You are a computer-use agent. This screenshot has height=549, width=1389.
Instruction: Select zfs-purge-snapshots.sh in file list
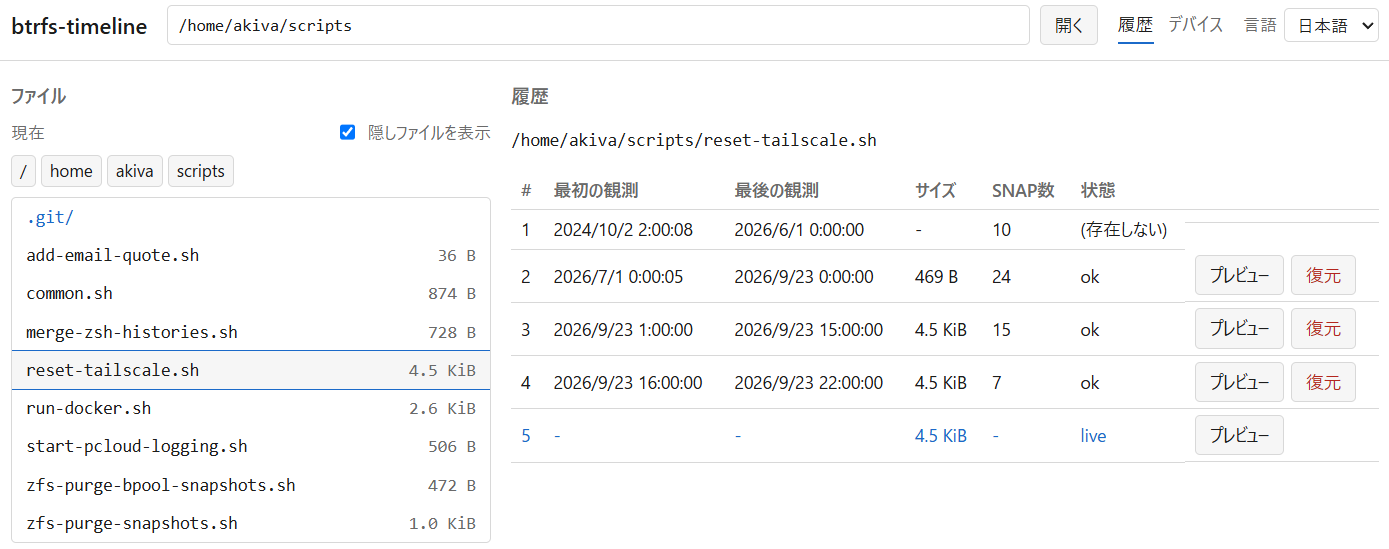(251, 523)
